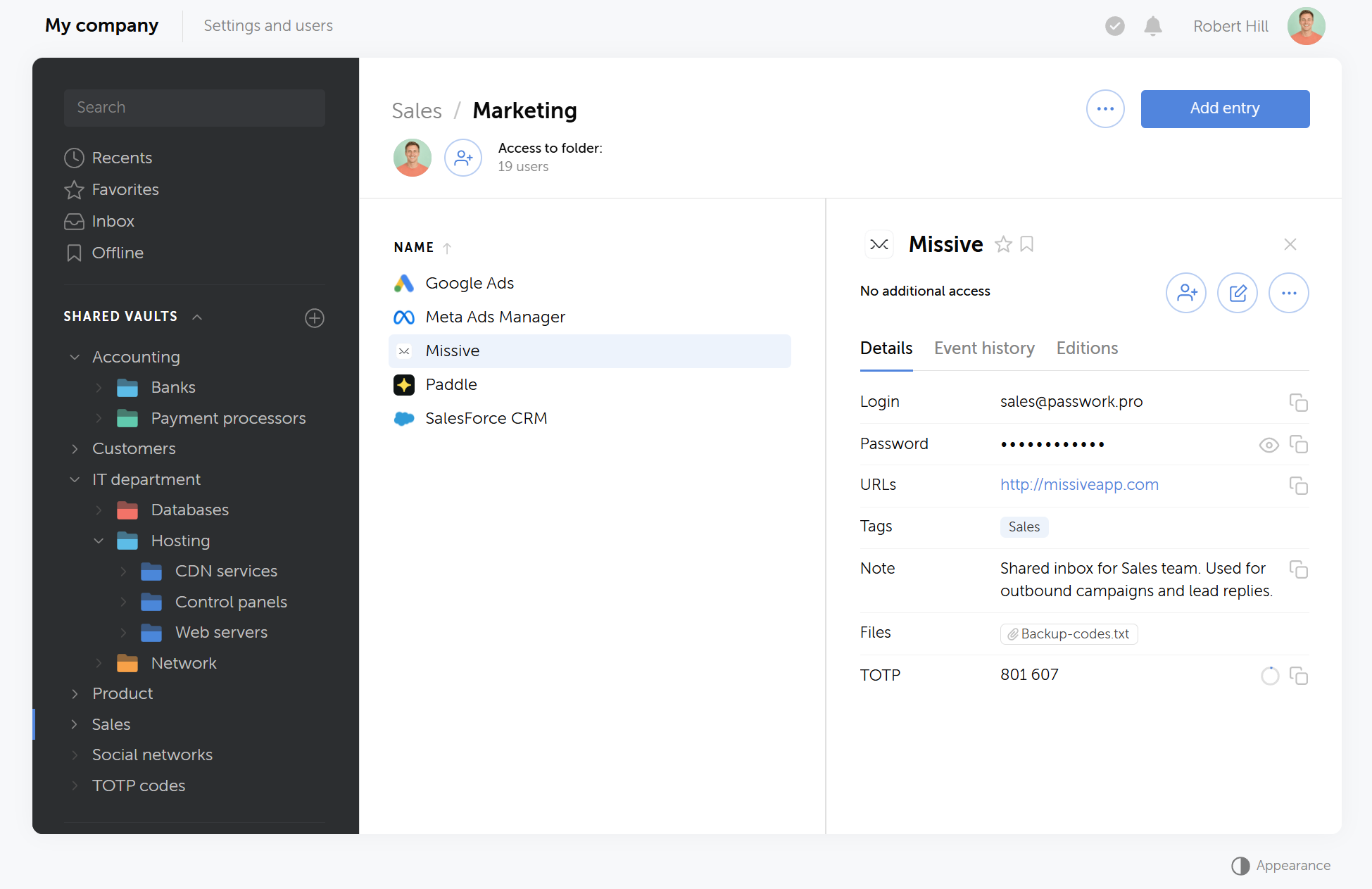Viewport: 1372px width, 889px height.
Task: Collapse the Hosting folder
Action: pyautogui.click(x=99, y=541)
